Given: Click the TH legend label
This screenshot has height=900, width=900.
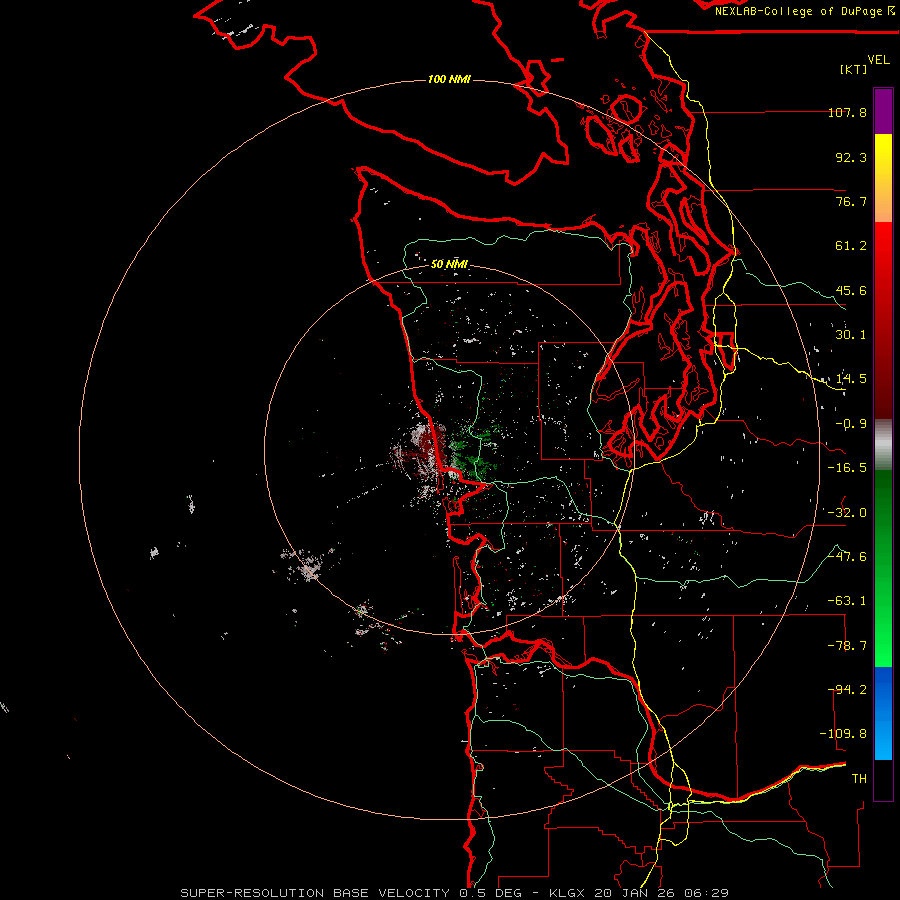Looking at the screenshot, I should [859, 779].
